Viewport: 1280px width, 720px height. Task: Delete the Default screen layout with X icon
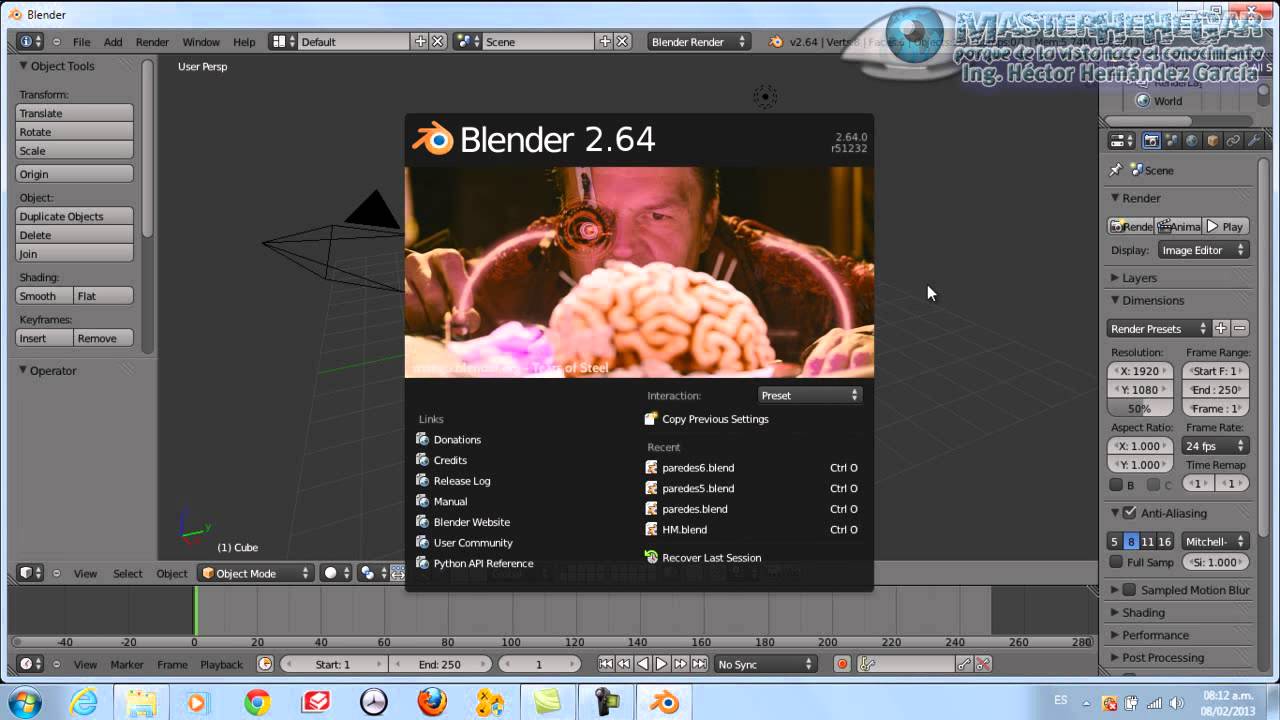pyautogui.click(x=438, y=42)
